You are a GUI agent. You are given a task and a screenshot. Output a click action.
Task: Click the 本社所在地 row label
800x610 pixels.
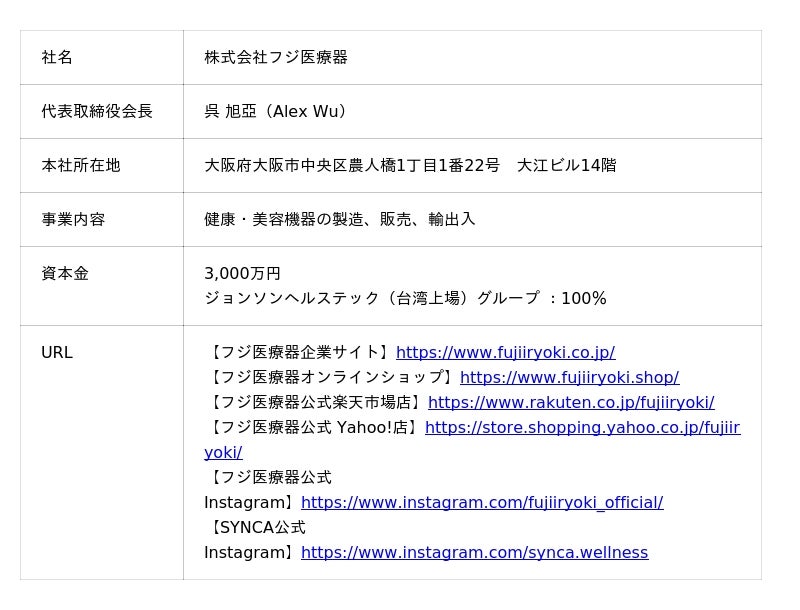pos(81,165)
